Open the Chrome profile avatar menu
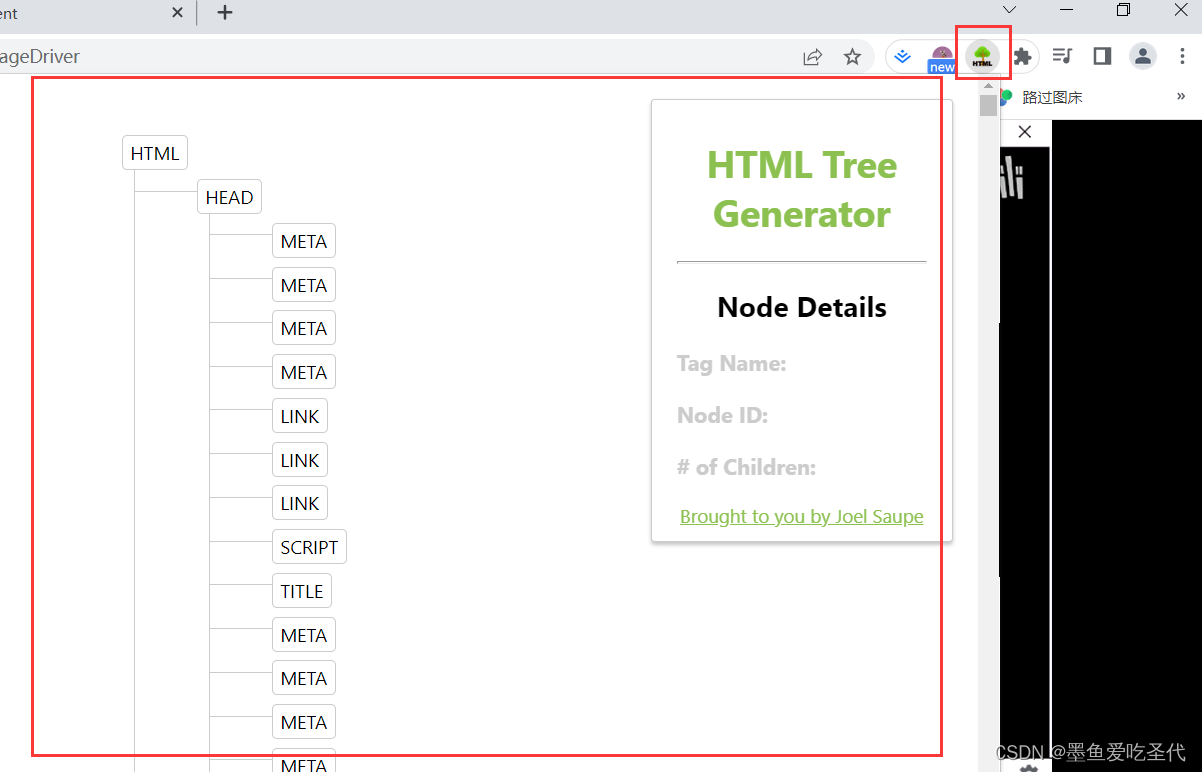 [1143, 56]
